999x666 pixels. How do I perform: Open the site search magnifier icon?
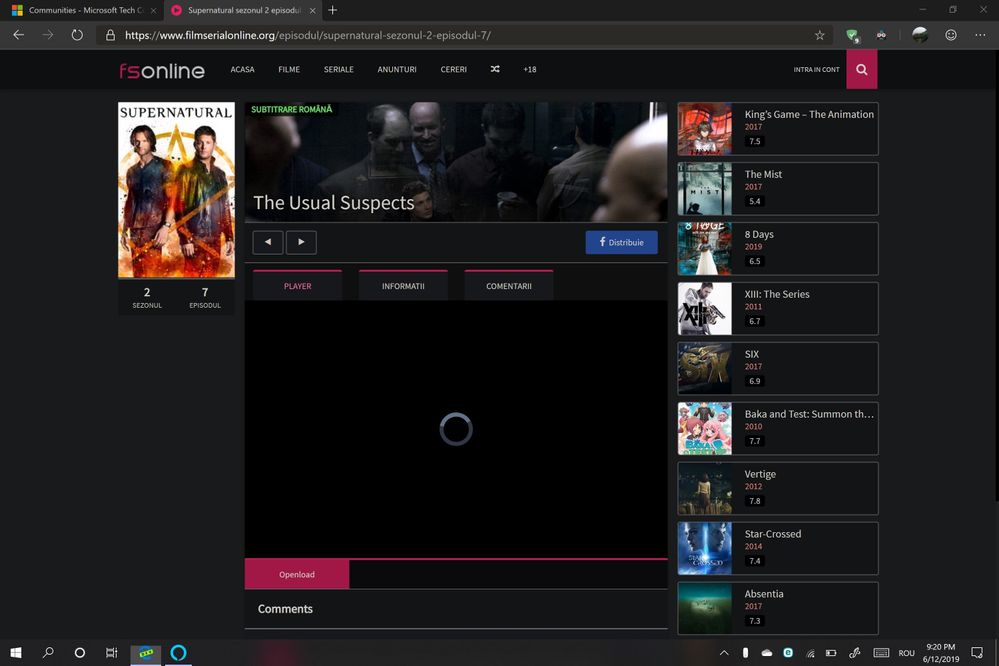[860, 69]
